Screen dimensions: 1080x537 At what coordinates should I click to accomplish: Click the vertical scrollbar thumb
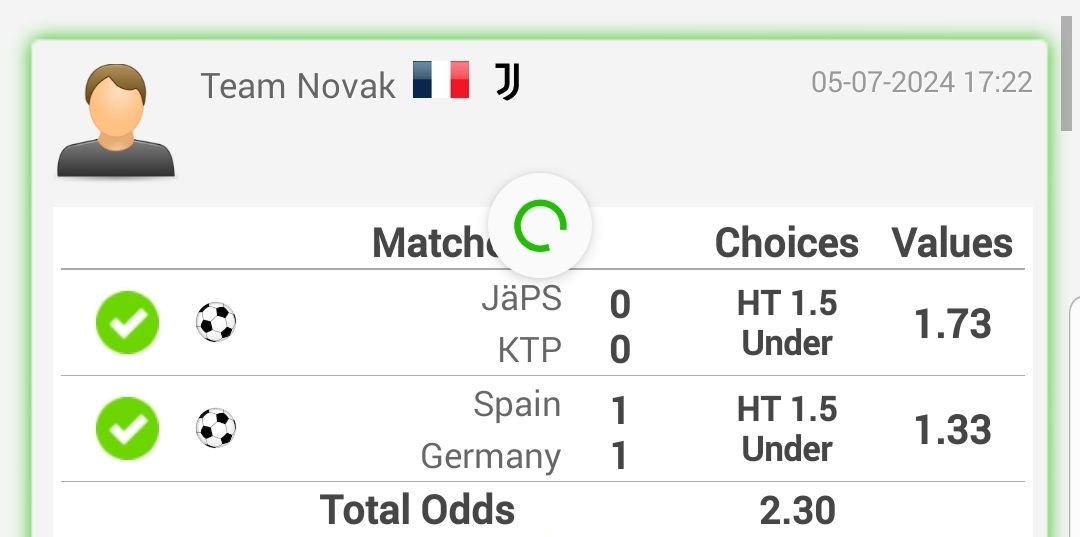pyautogui.click(x=1066, y=74)
